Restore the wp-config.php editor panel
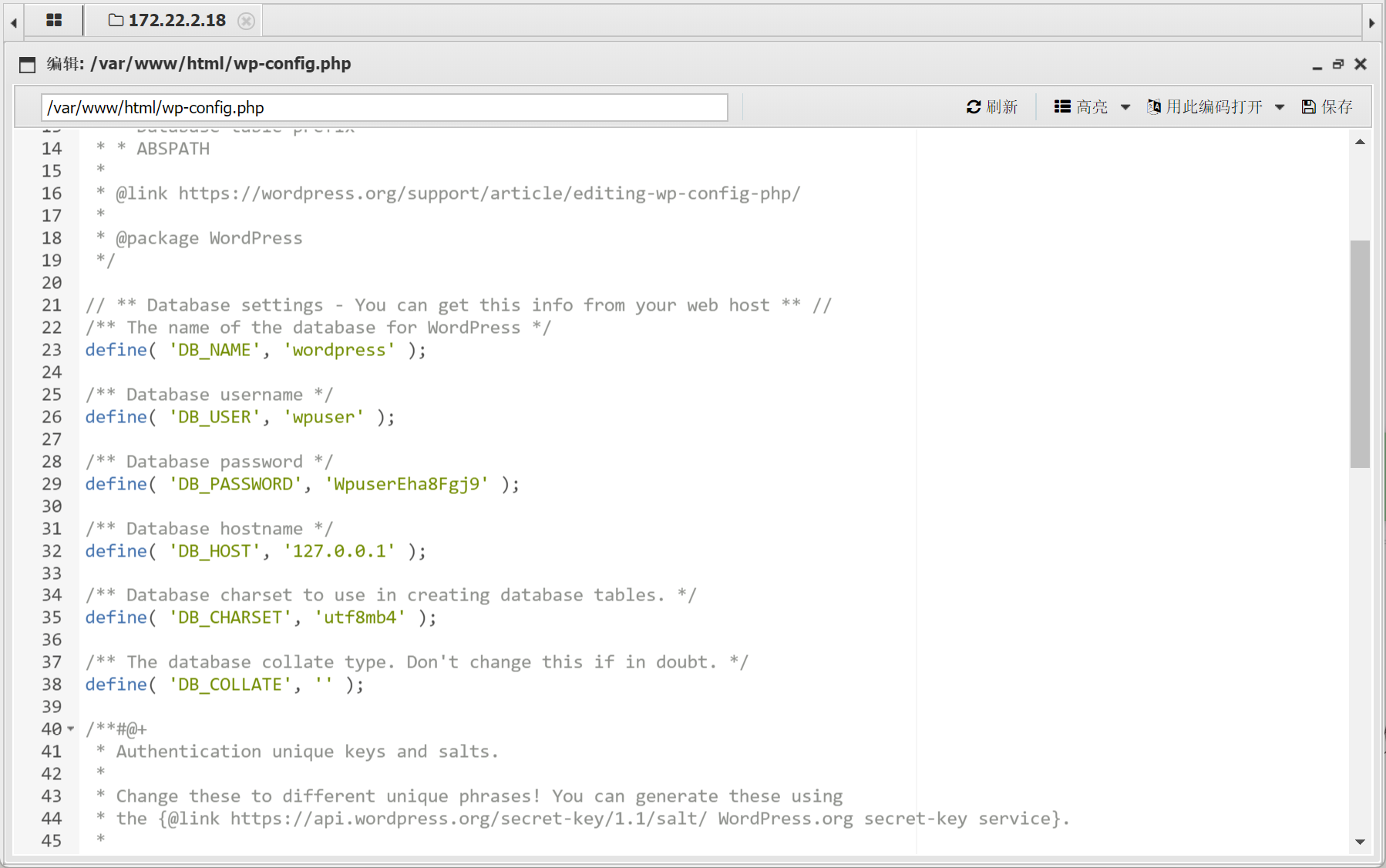The image size is (1386, 868). coord(1338,64)
